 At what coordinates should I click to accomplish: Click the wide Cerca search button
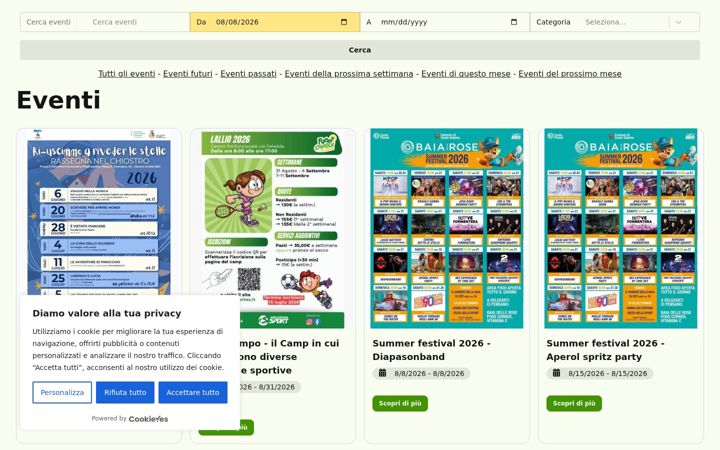[360, 50]
